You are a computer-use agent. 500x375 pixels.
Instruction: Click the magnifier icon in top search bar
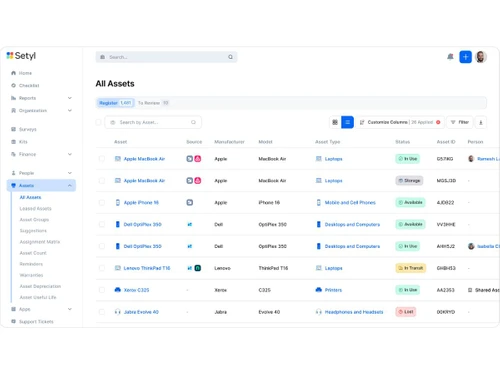click(230, 57)
